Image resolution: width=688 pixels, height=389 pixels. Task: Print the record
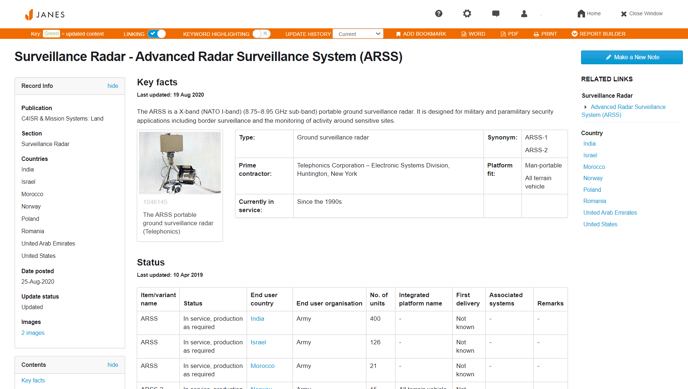coord(545,34)
